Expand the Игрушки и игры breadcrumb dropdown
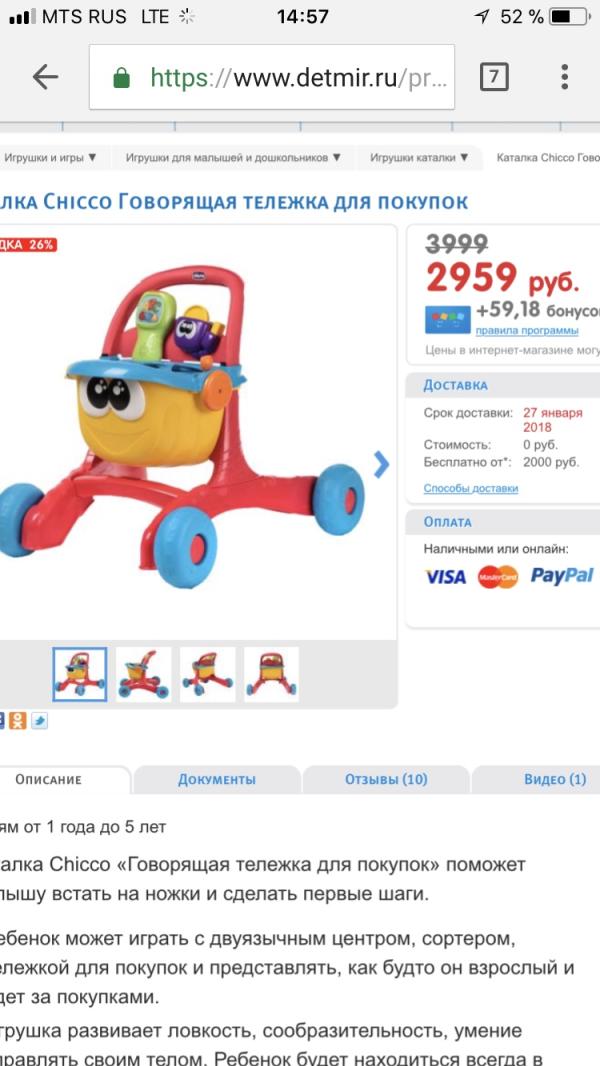 (50, 158)
